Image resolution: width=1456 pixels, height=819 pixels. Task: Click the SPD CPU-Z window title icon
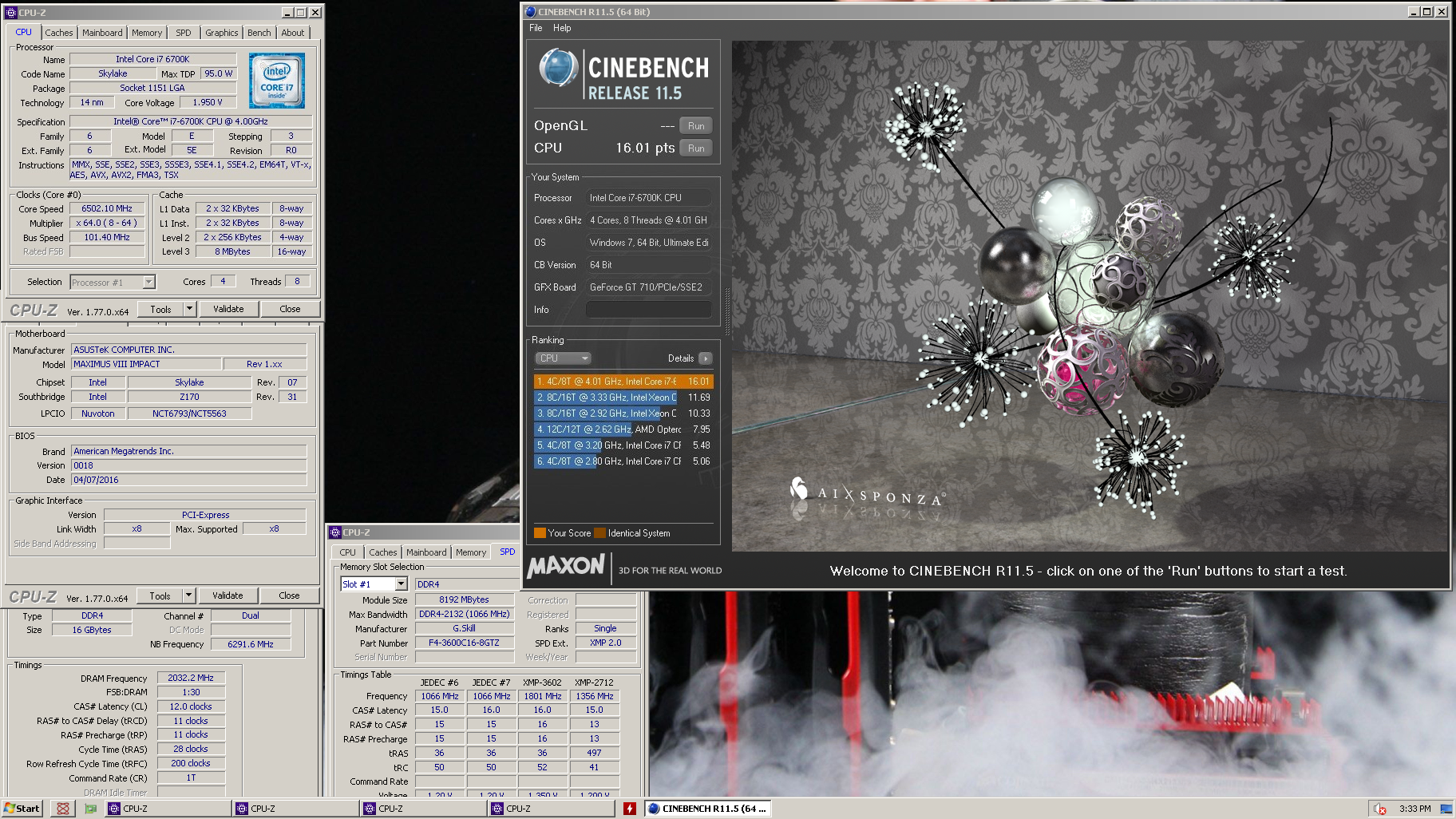tap(335, 532)
